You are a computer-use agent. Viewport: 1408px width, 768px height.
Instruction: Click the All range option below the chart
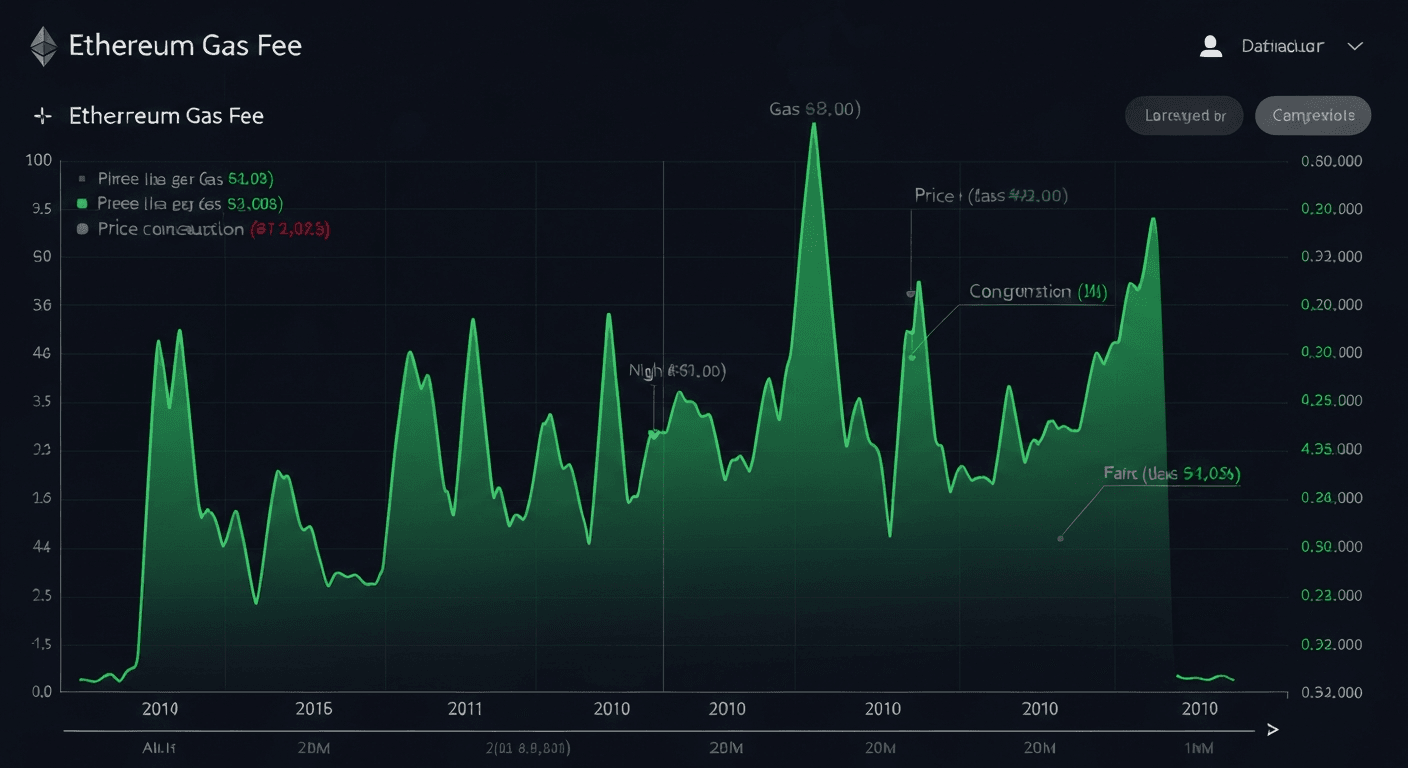(x=158, y=747)
